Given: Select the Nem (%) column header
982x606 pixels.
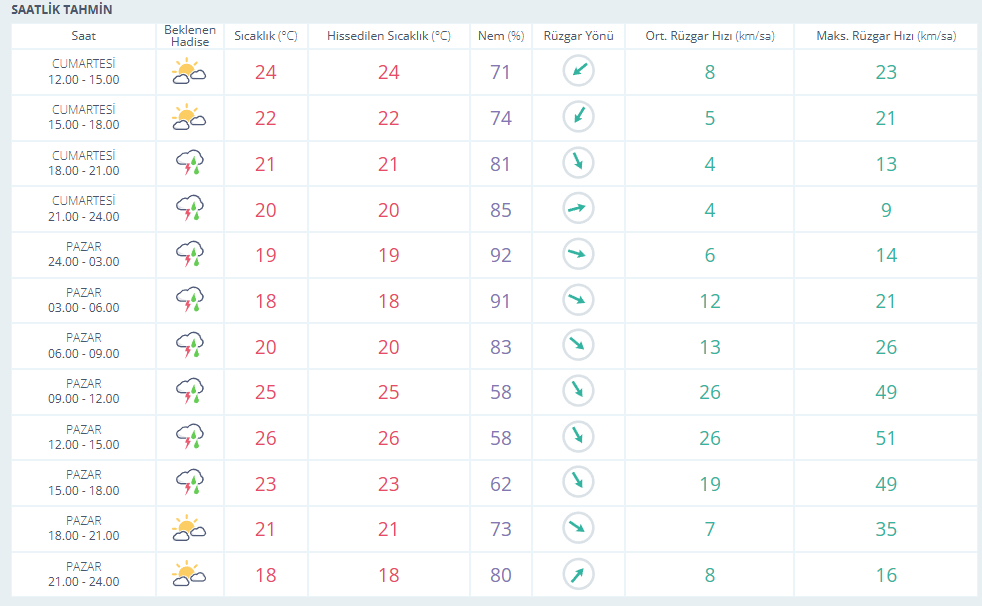Looking at the screenshot, I should (500, 36).
